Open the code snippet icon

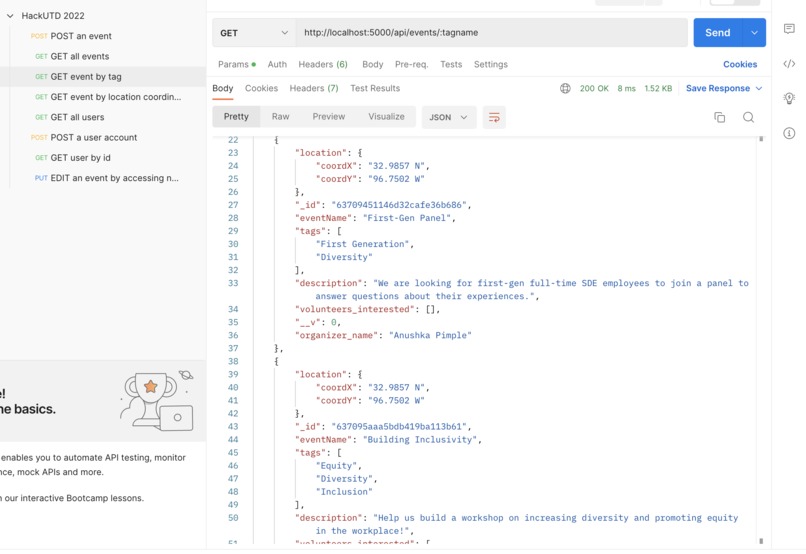tap(789, 64)
